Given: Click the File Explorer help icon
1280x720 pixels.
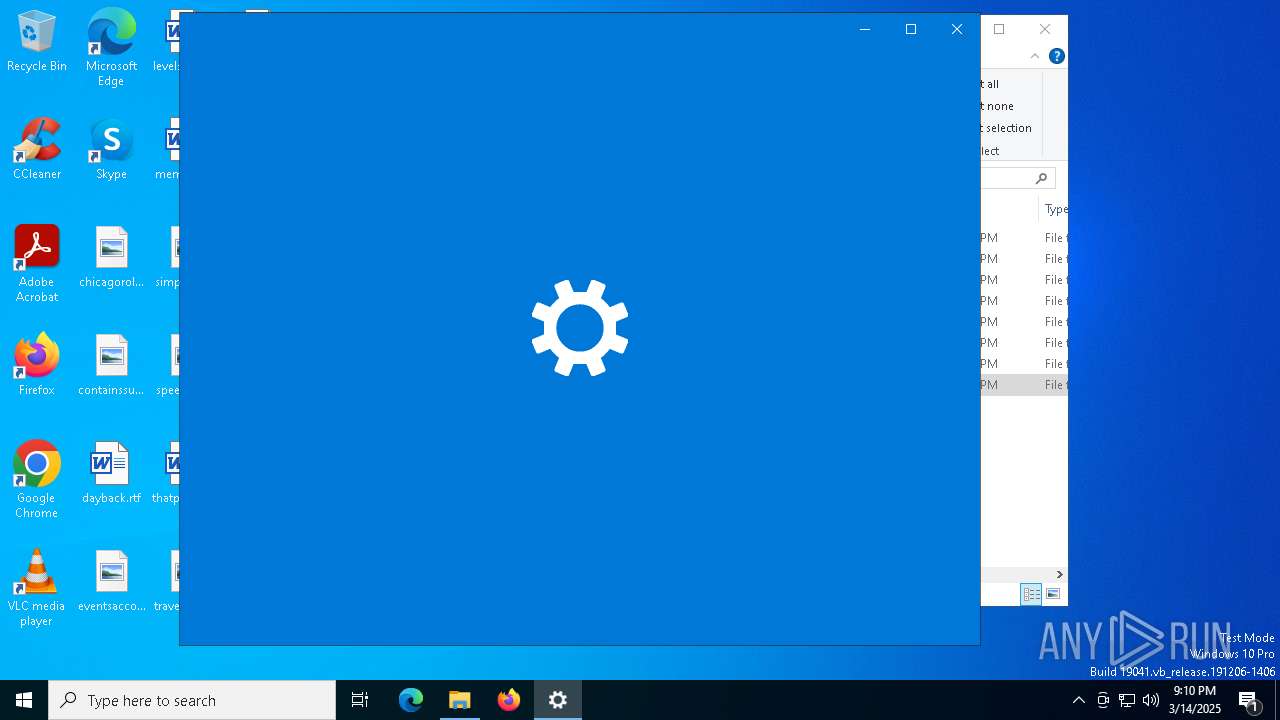Looking at the screenshot, I should pyautogui.click(x=1056, y=56).
